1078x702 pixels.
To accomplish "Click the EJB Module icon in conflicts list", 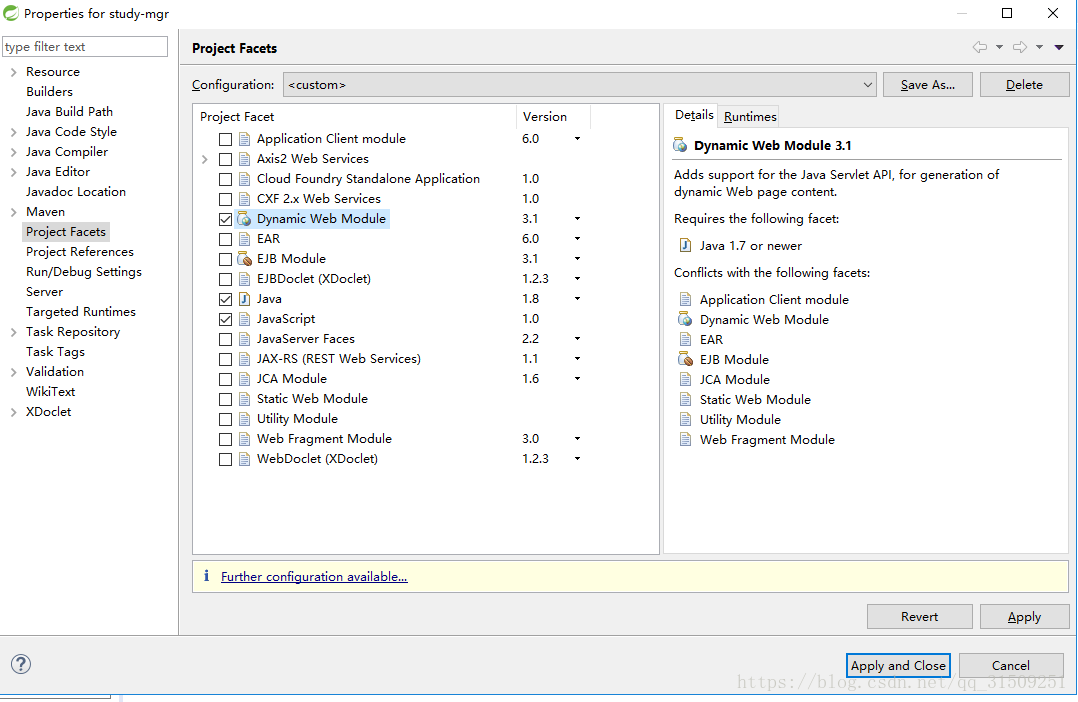I will click(685, 359).
